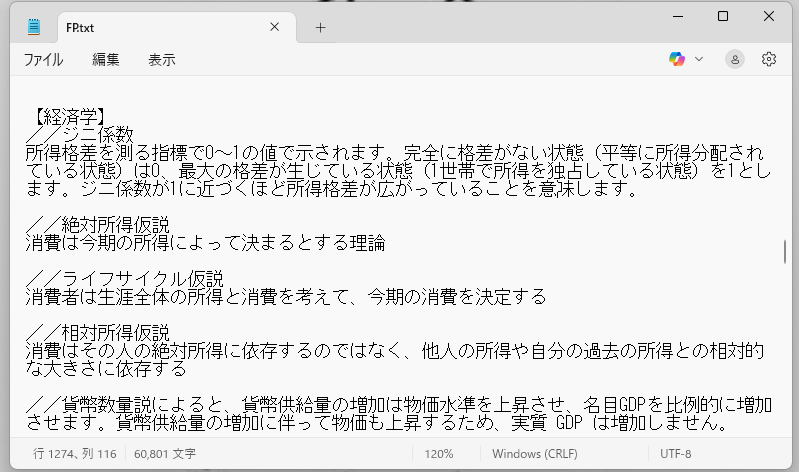
Task: Click the UTF-8 encoding indicator
Action: 675,453
